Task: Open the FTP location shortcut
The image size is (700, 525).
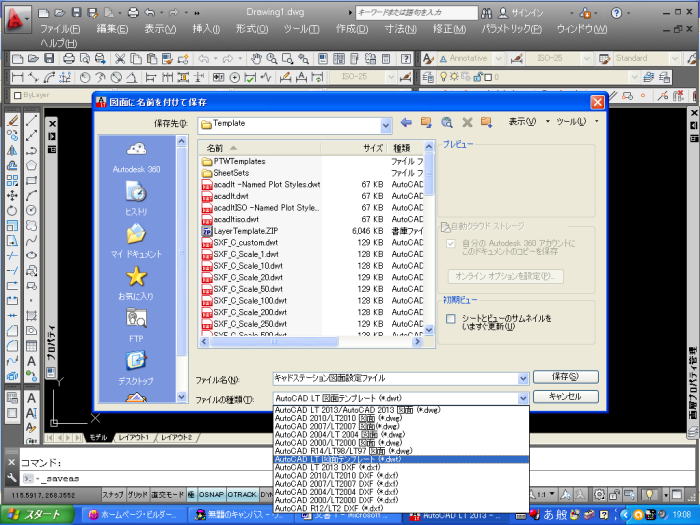Action: (136, 326)
